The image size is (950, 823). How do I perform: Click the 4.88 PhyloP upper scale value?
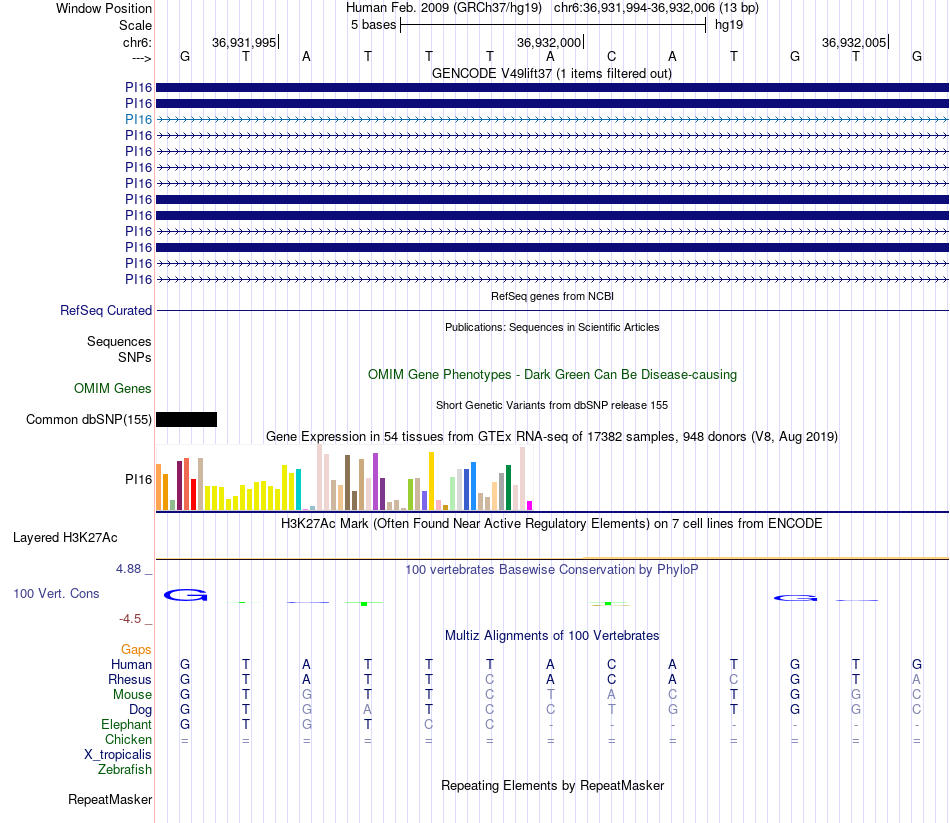click(x=128, y=569)
